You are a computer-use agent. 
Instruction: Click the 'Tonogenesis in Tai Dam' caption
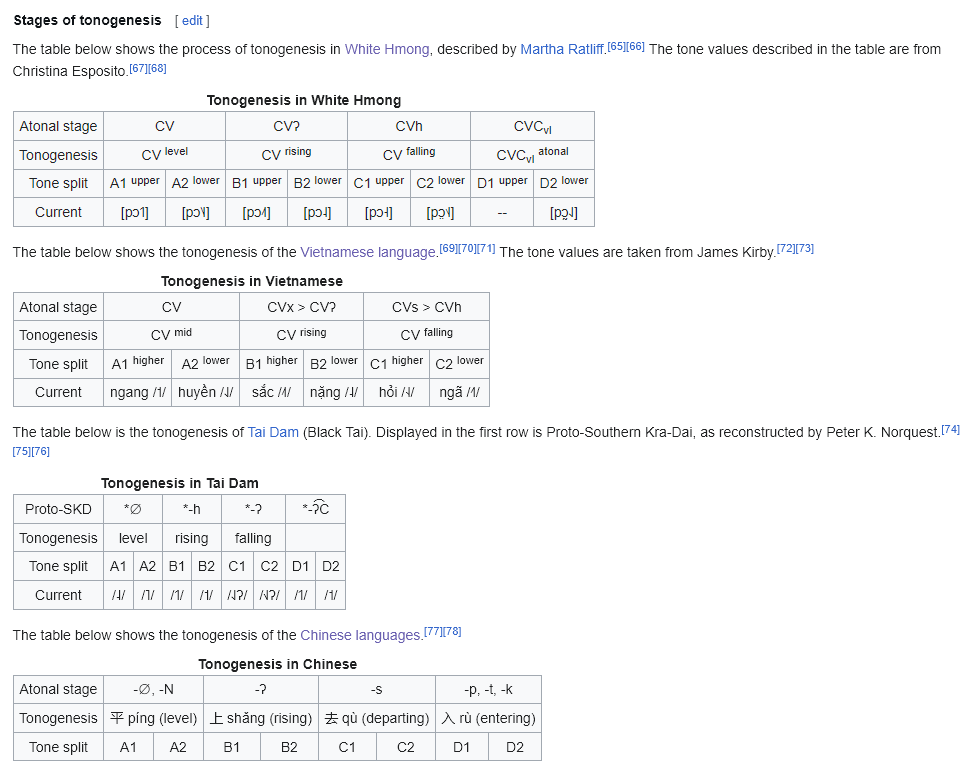(x=180, y=483)
